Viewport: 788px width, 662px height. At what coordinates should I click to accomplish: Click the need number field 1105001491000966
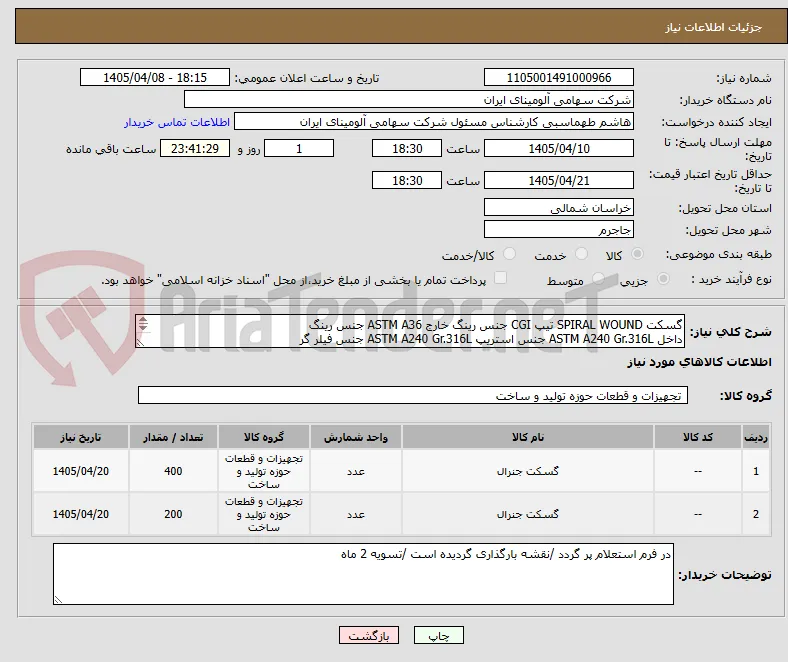pyautogui.click(x=559, y=77)
